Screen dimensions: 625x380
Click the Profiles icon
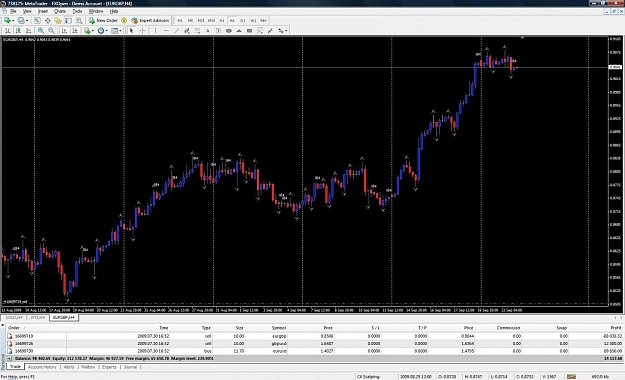(x=21, y=20)
